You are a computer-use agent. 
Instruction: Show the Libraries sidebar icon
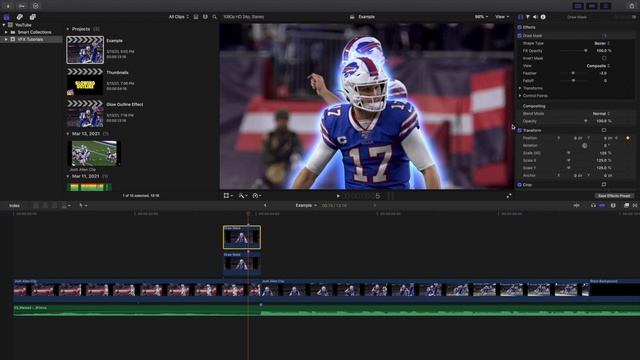coord(7,17)
